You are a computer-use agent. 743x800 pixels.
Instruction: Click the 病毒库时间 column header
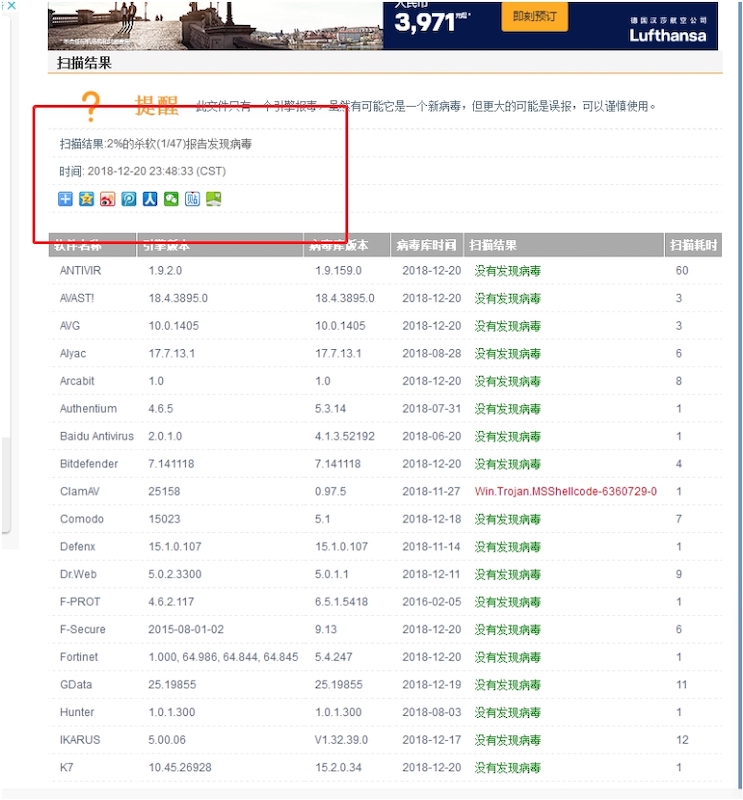coord(426,245)
